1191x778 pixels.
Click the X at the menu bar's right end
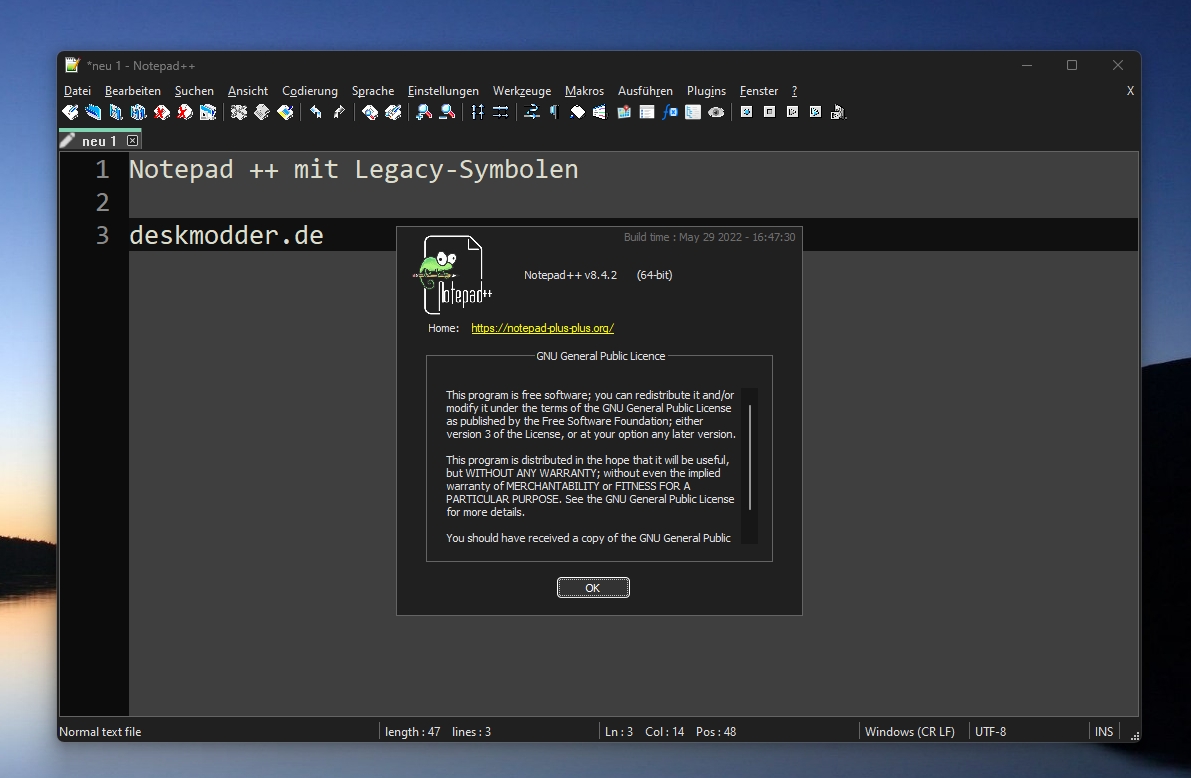[x=1130, y=91]
